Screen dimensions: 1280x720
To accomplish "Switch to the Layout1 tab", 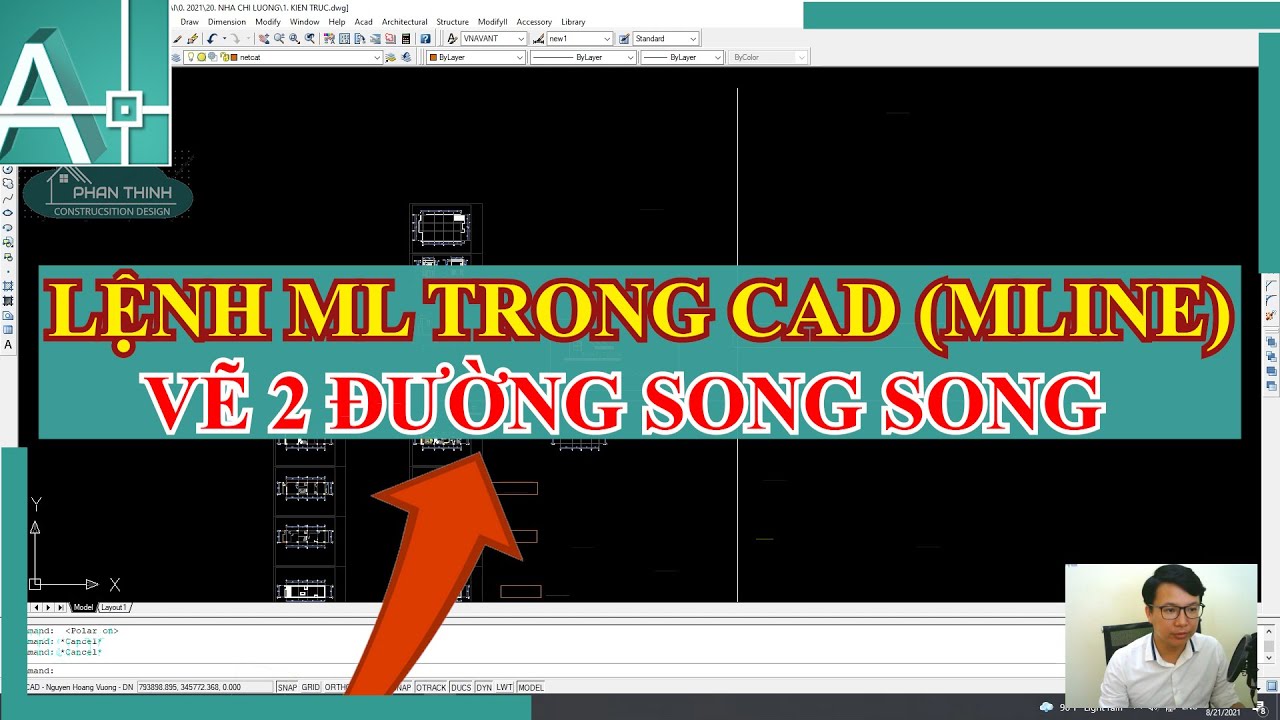I will (x=113, y=607).
